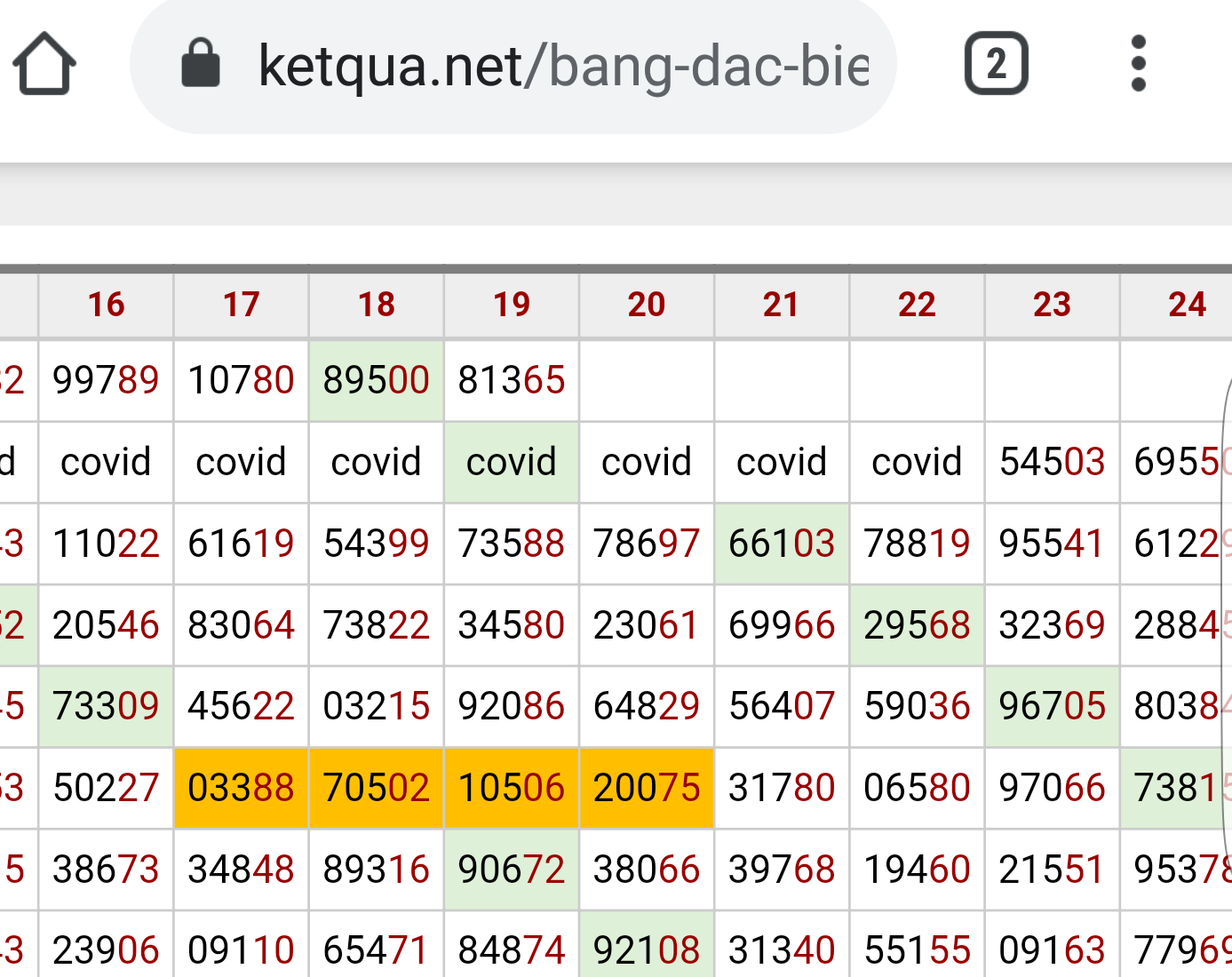Select cell 81365 in column 19
The width and height of the screenshot is (1232, 977).
pos(511,380)
